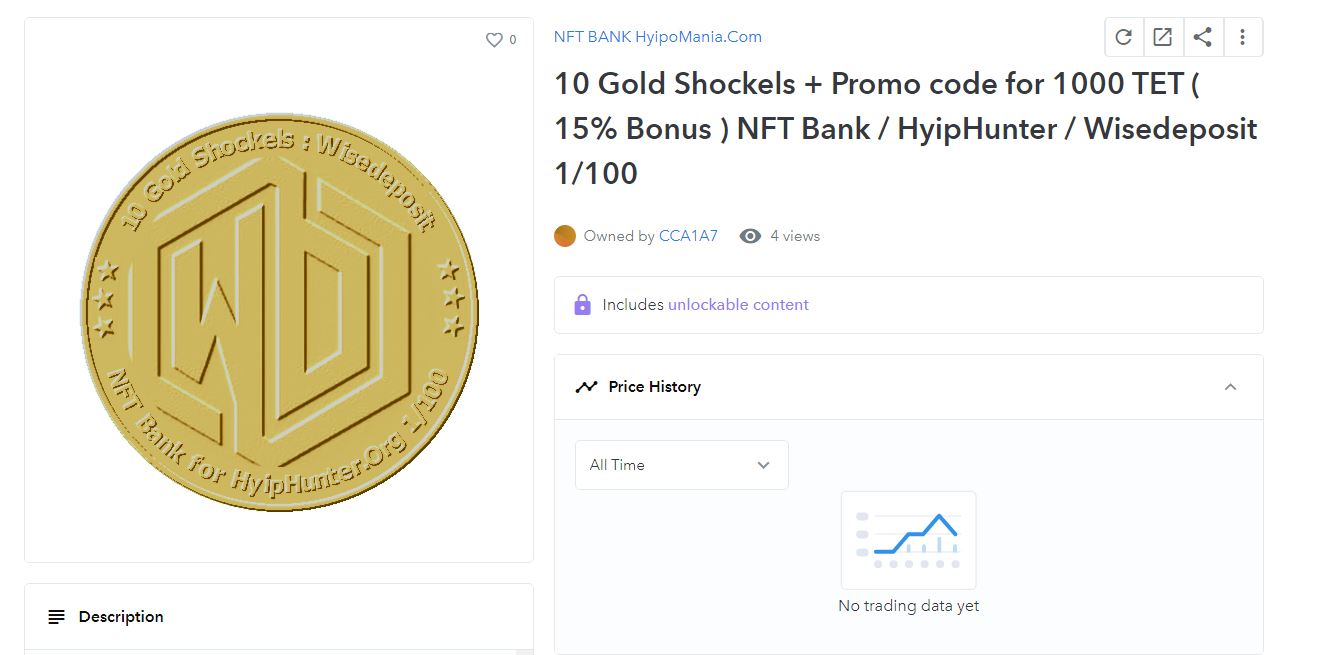1336x655 pixels.
Task: Click the heart favorite icon
Action: [494, 40]
